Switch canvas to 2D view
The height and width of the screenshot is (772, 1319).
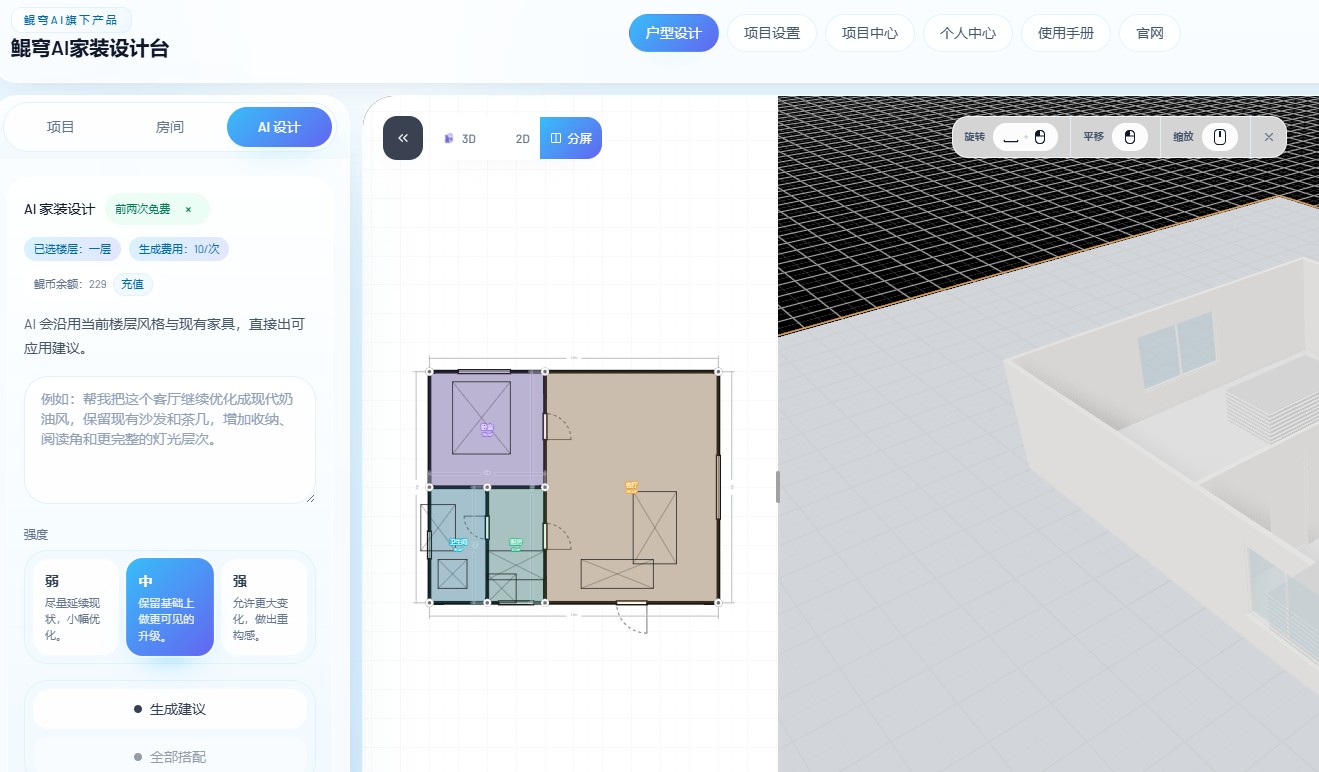coord(522,139)
